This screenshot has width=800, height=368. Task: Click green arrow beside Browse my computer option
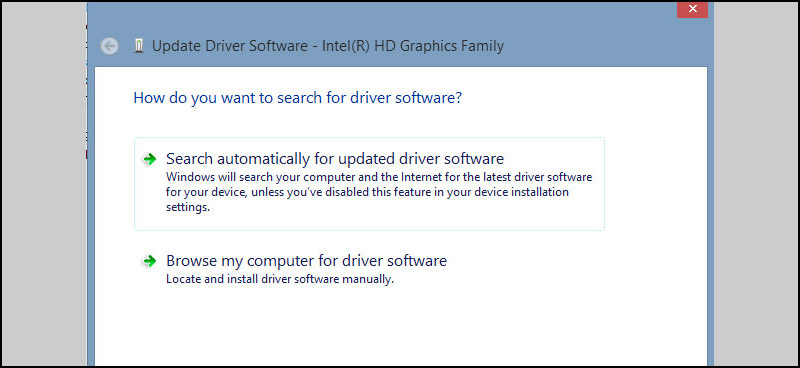(149, 261)
